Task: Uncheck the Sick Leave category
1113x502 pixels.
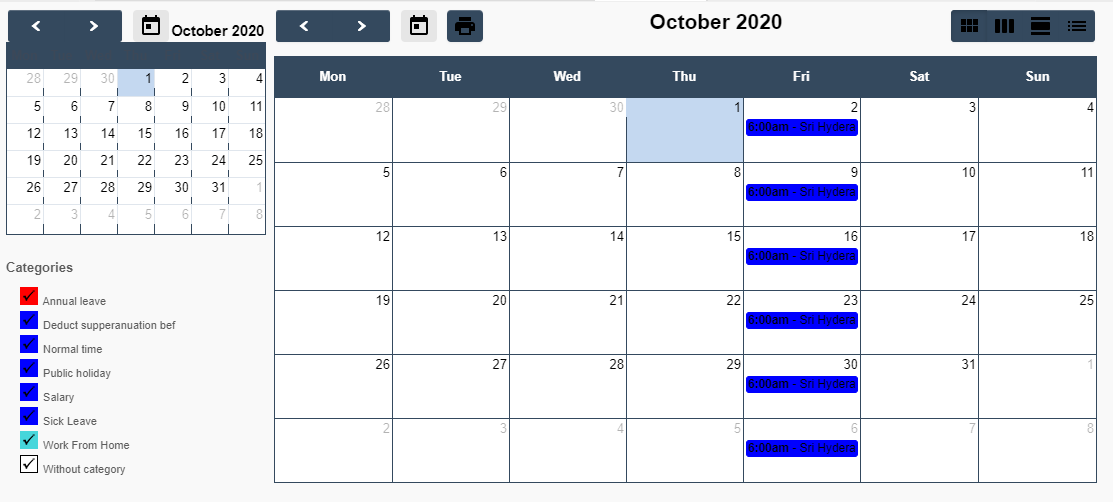Action: pyautogui.click(x=29, y=417)
